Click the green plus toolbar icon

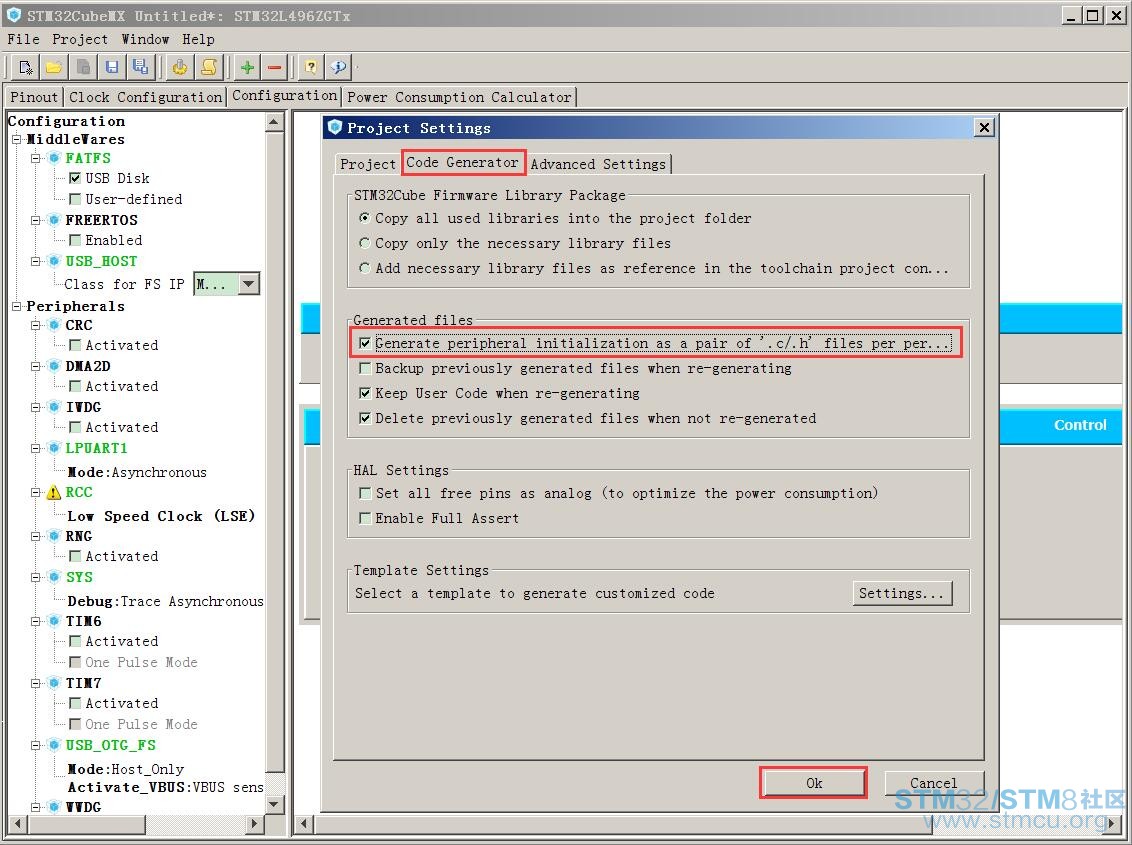248,68
